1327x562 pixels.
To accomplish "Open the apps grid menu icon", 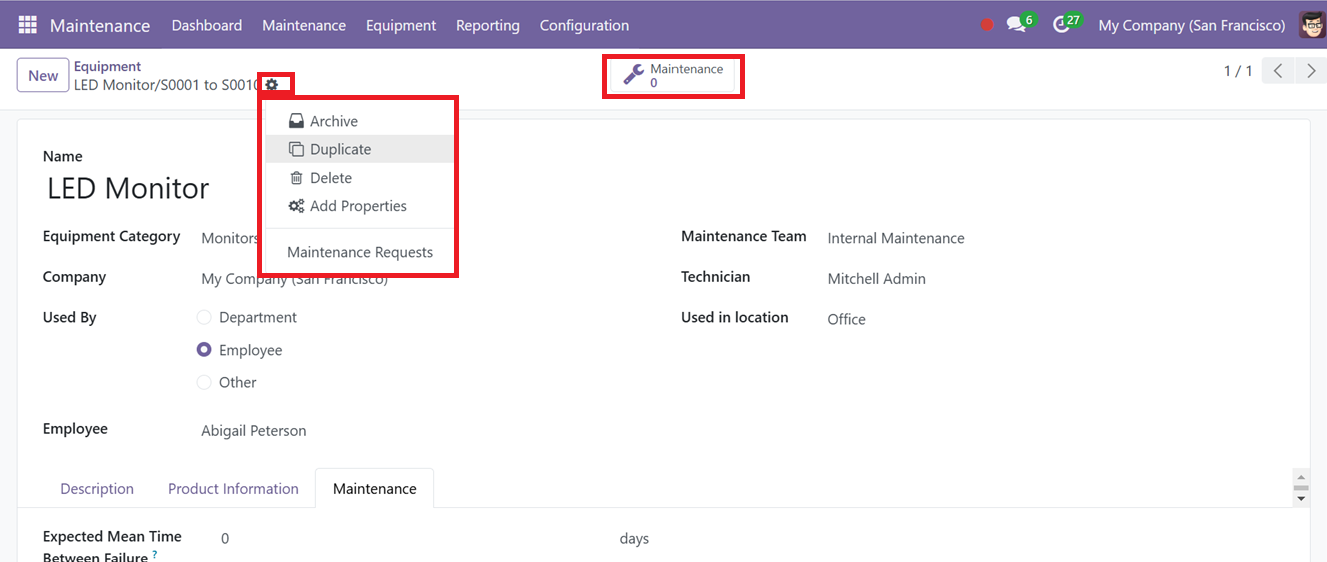I will click(28, 25).
